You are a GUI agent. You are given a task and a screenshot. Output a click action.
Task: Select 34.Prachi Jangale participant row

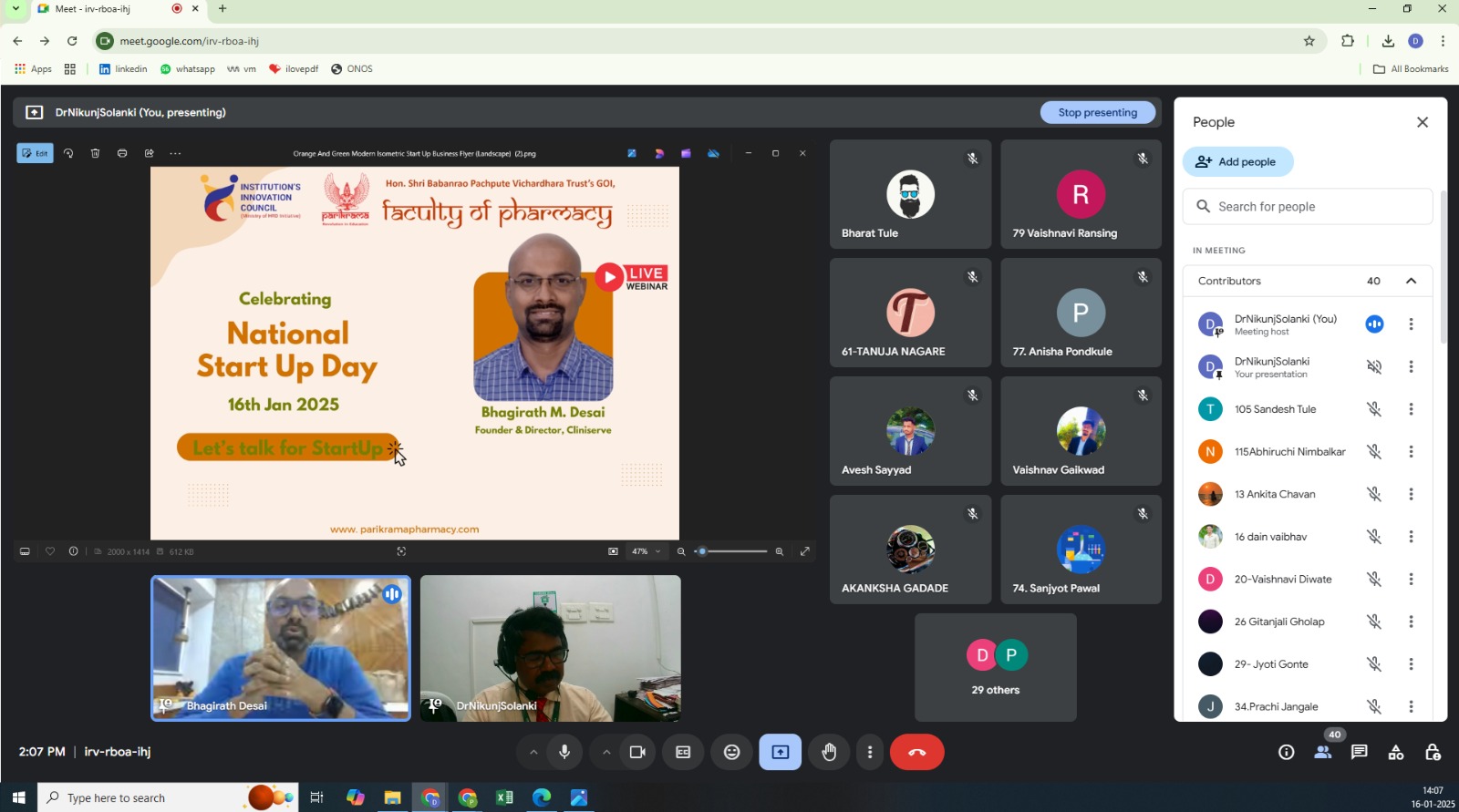coord(1308,706)
